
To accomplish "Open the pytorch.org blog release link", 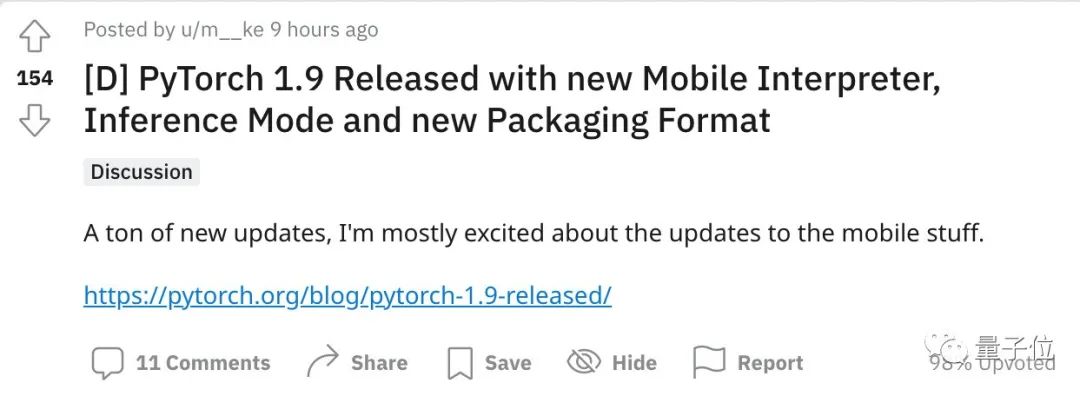I will click(x=348, y=295).
